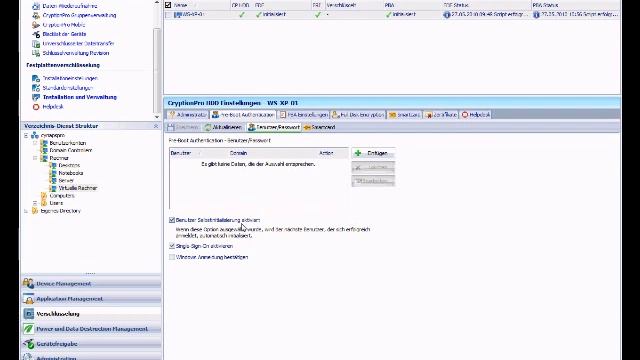Open Power und Data Destruction Management
The image size is (640, 360).
(x=91, y=329)
